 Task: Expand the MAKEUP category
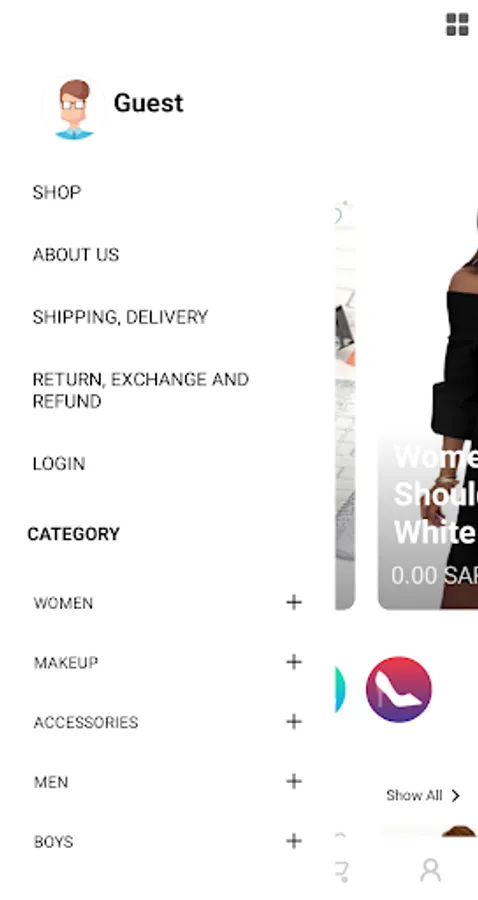point(294,662)
